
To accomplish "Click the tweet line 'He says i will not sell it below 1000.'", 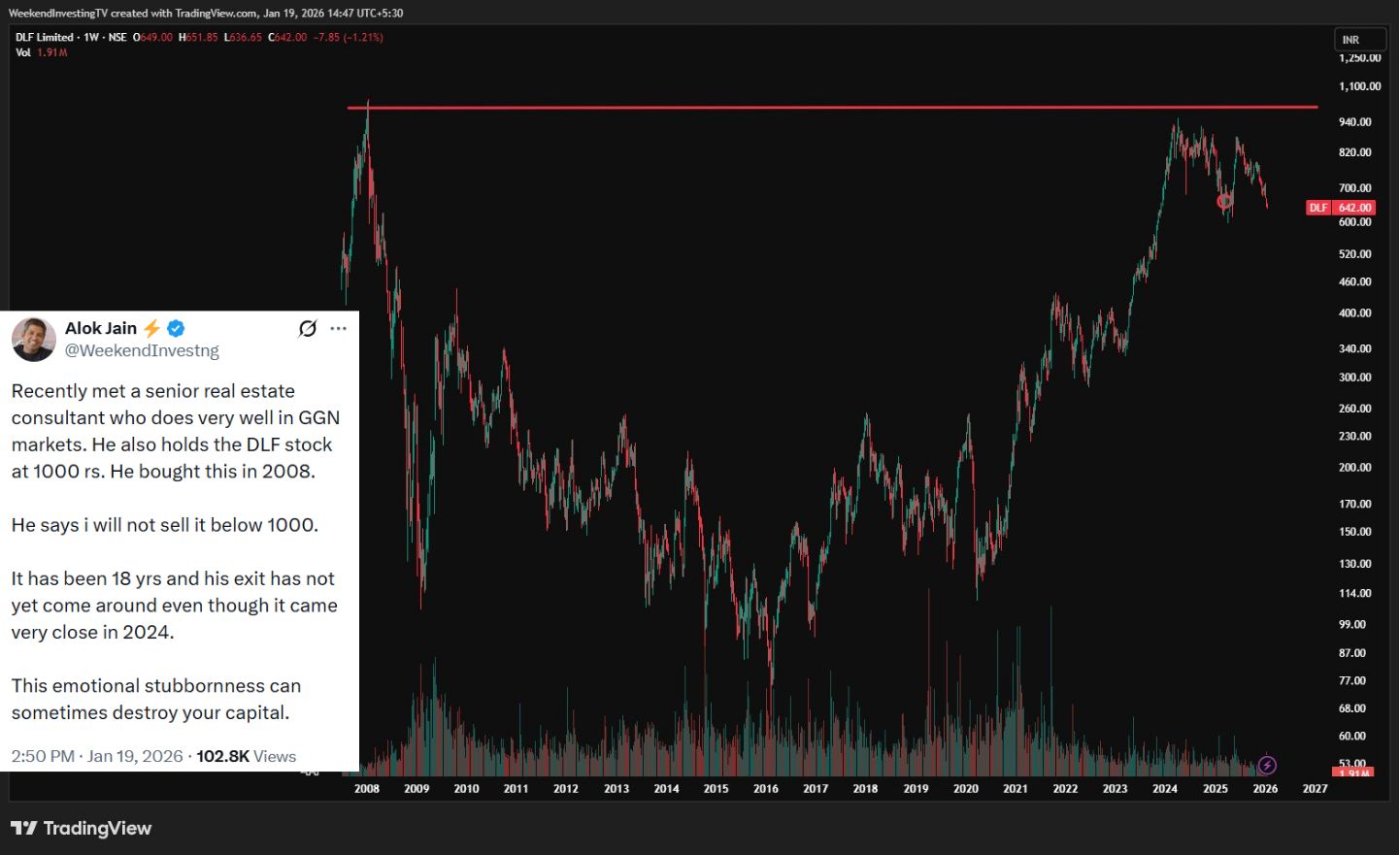I will click(165, 525).
